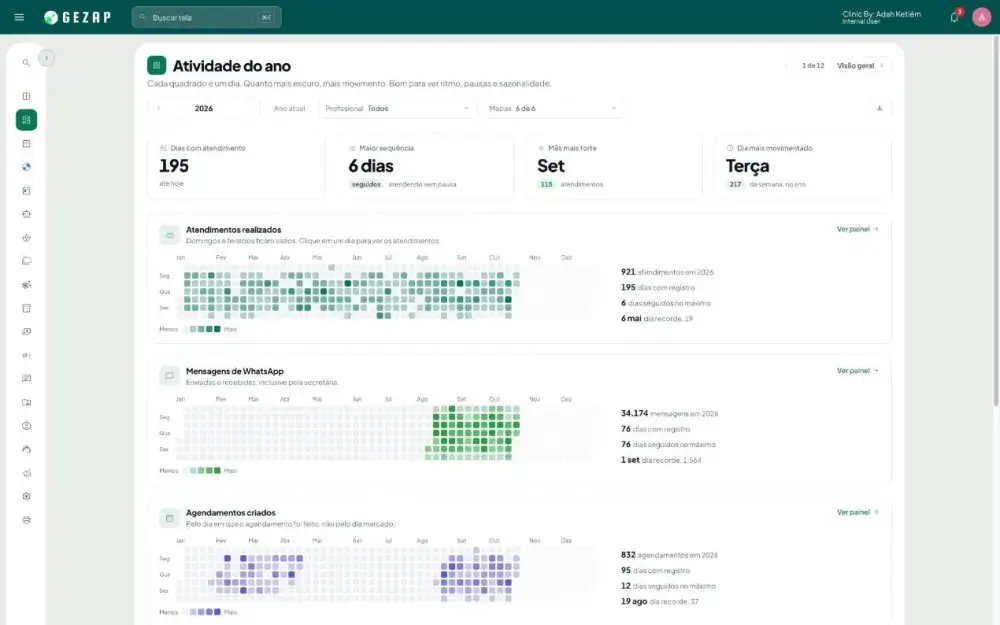Click the Atividade do ano green icon
Image resolution: width=1000 pixels, height=625 pixels.
(x=156, y=65)
